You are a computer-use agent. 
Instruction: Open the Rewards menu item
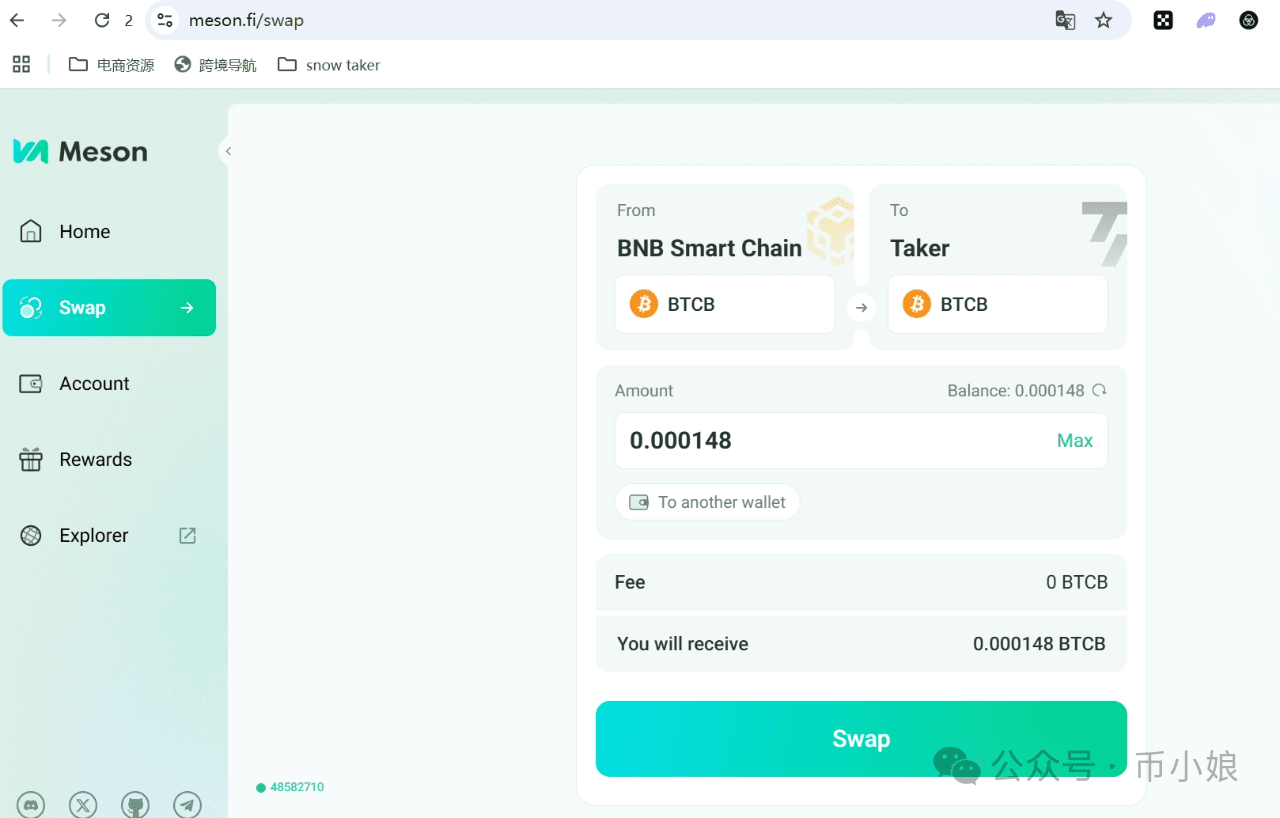[x=95, y=460]
